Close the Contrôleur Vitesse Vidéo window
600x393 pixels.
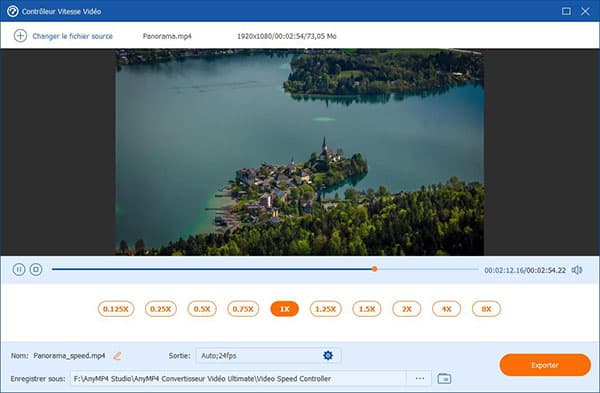click(585, 11)
